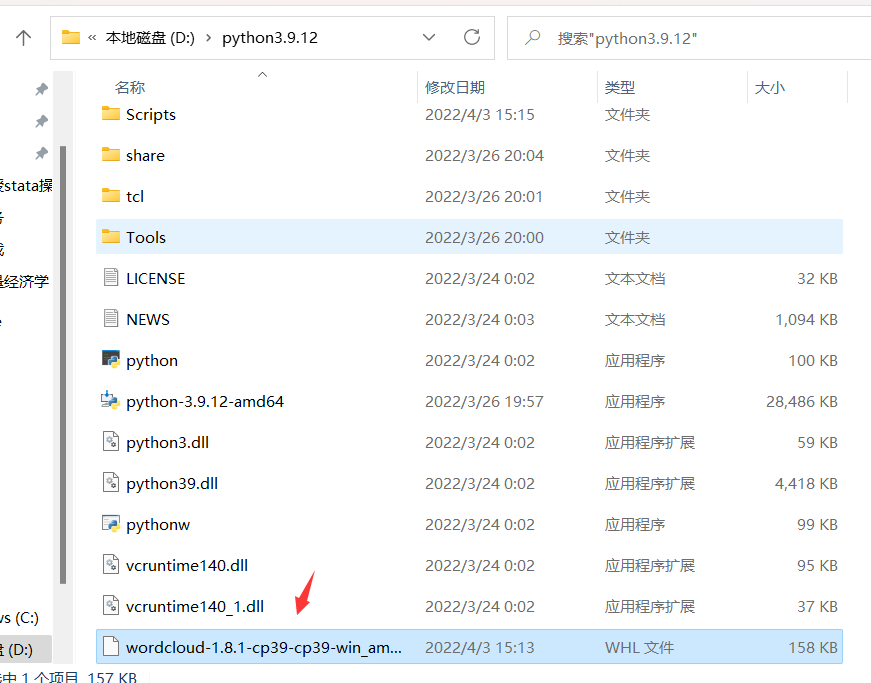Click the folder icon in address bar

coord(71,37)
